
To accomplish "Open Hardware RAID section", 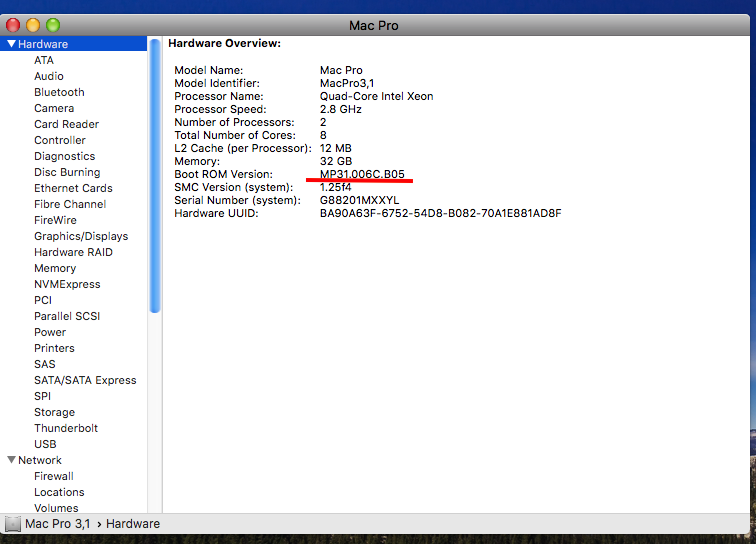I will pos(73,252).
